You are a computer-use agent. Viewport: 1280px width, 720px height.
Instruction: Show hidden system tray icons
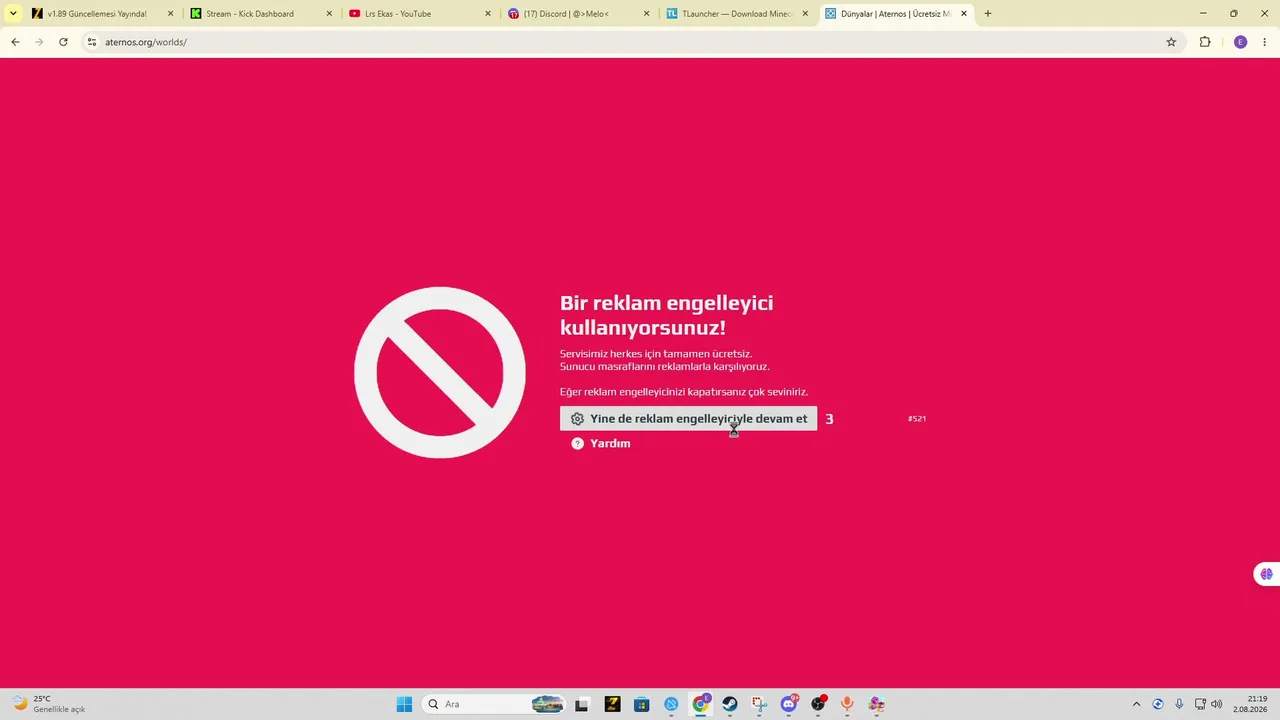(x=1136, y=704)
